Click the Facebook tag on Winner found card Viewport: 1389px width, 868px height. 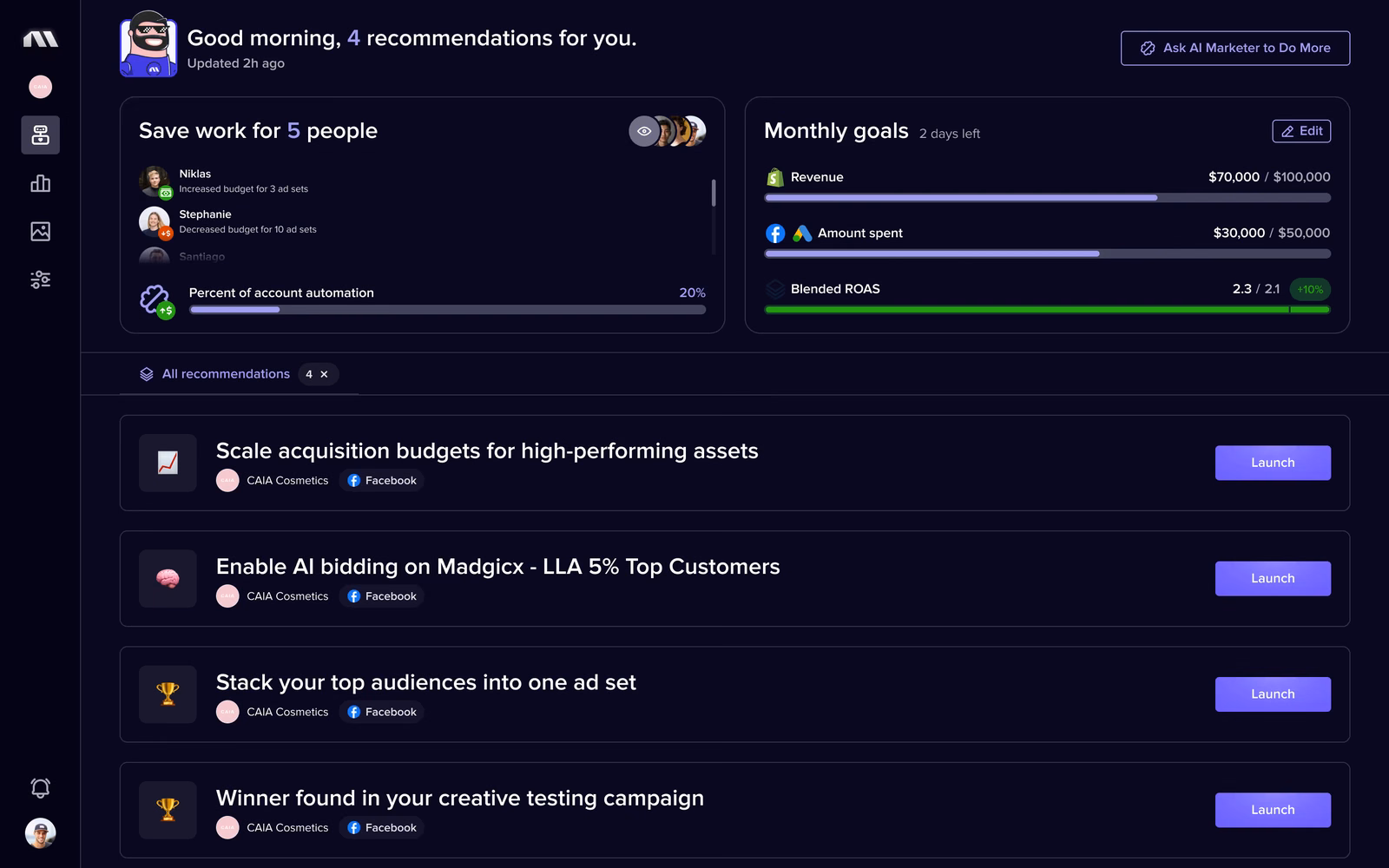tap(381, 827)
